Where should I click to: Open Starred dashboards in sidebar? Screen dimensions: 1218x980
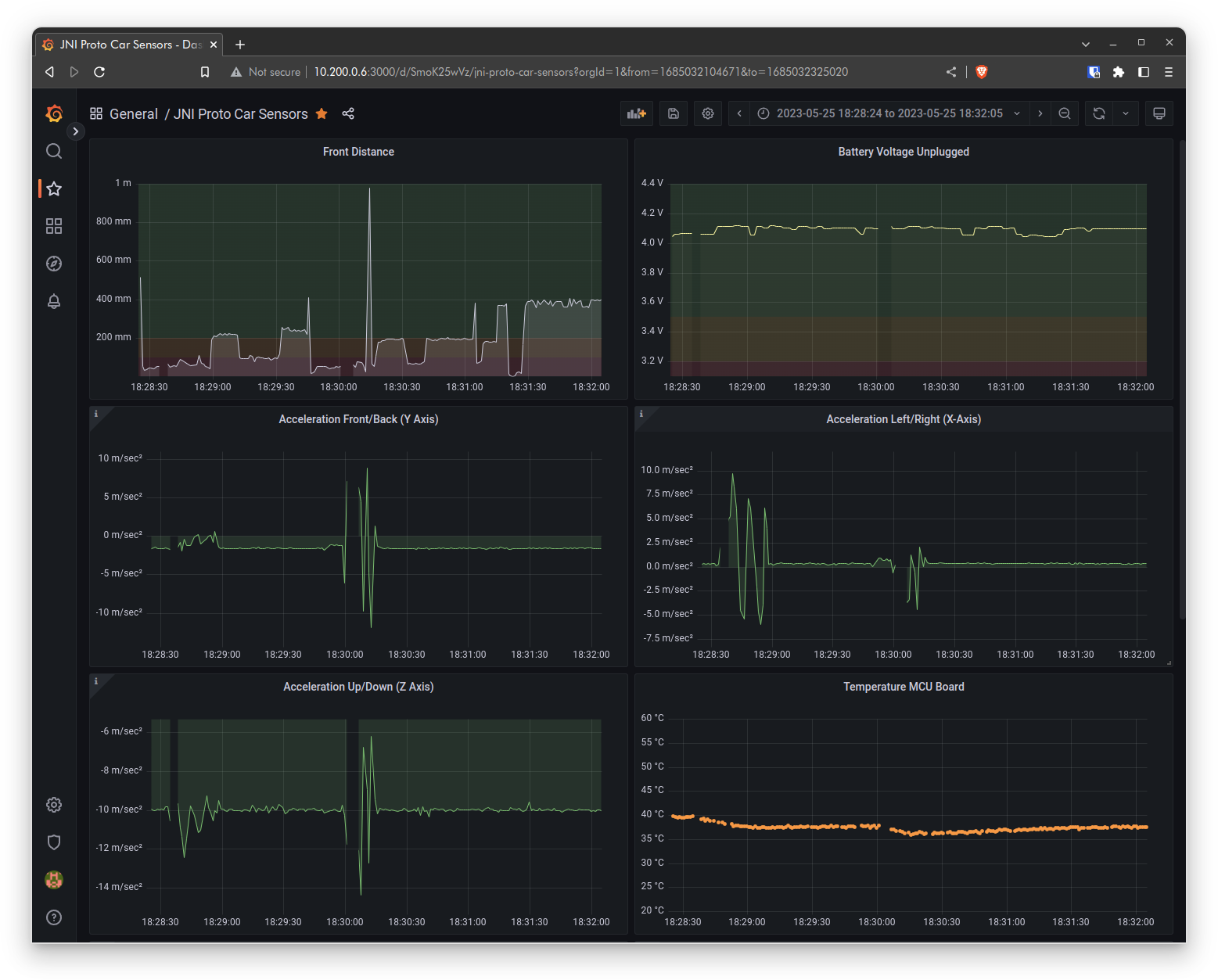coord(54,188)
